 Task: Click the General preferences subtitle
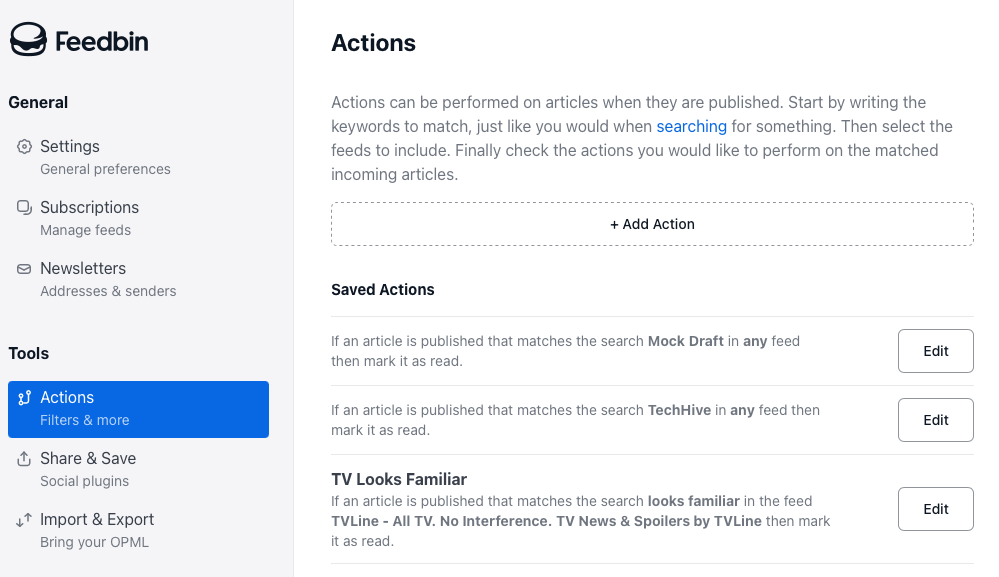pyautogui.click(x=105, y=169)
